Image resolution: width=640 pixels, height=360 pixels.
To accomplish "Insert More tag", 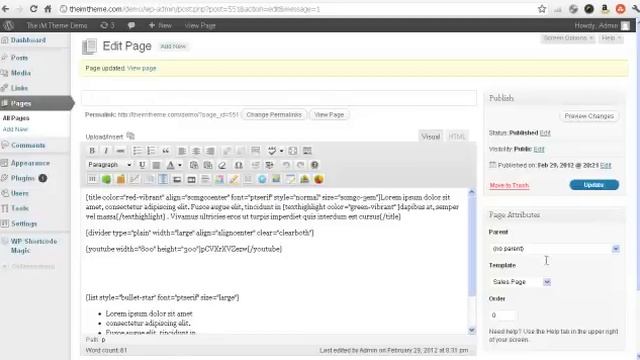I will pyautogui.click(x=256, y=151).
